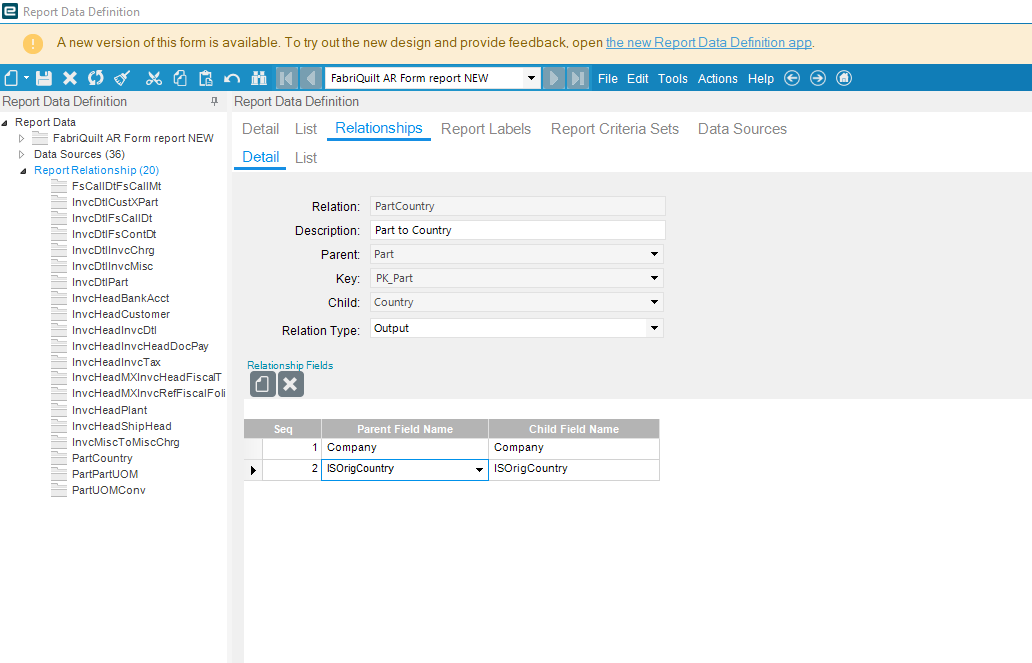
Task: Click the Company parent field cell
Action: tap(405, 448)
